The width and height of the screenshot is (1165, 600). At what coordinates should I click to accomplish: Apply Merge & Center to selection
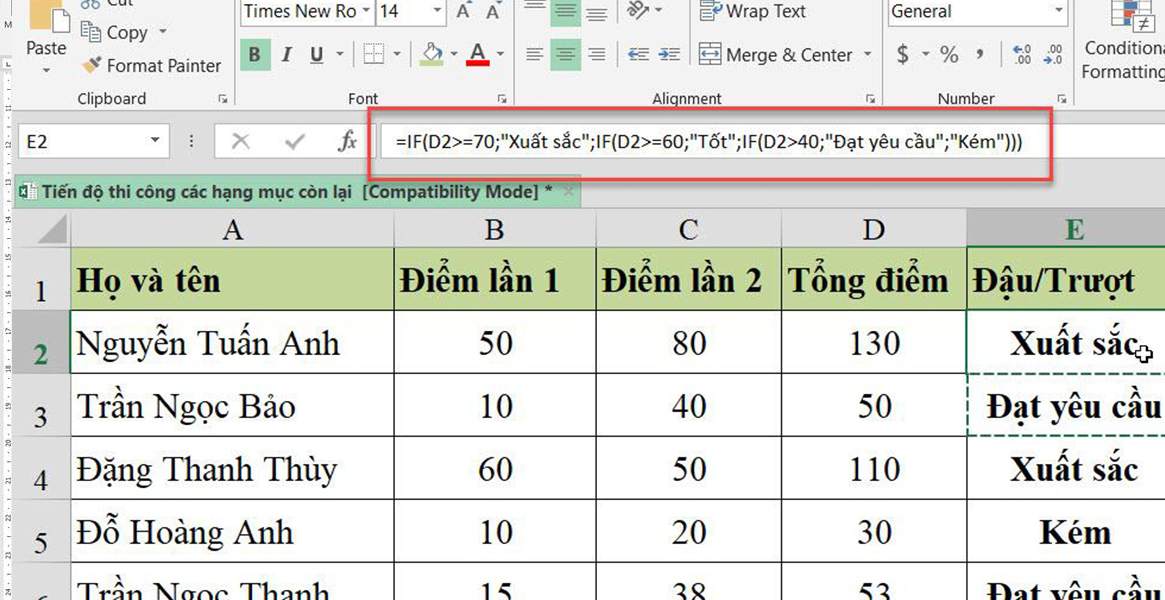777,55
